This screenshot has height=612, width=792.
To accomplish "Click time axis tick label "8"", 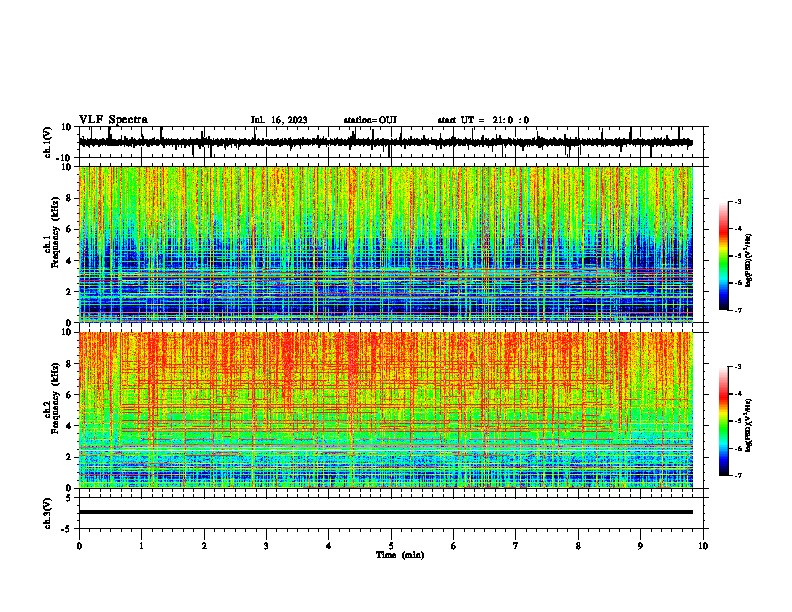I will 578,546.
